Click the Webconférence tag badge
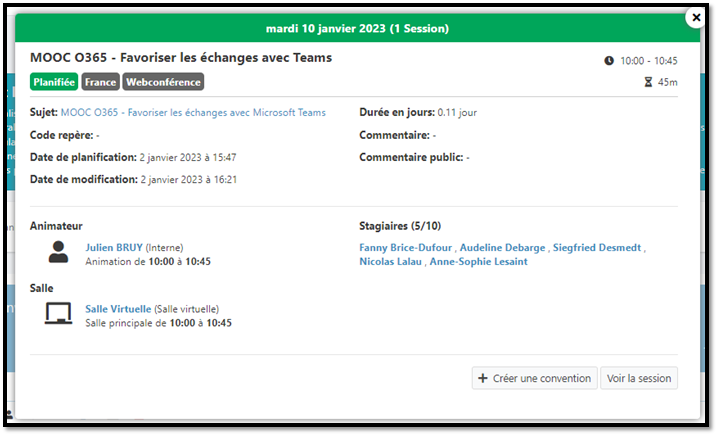The image size is (718, 436). pyautogui.click(x=163, y=82)
